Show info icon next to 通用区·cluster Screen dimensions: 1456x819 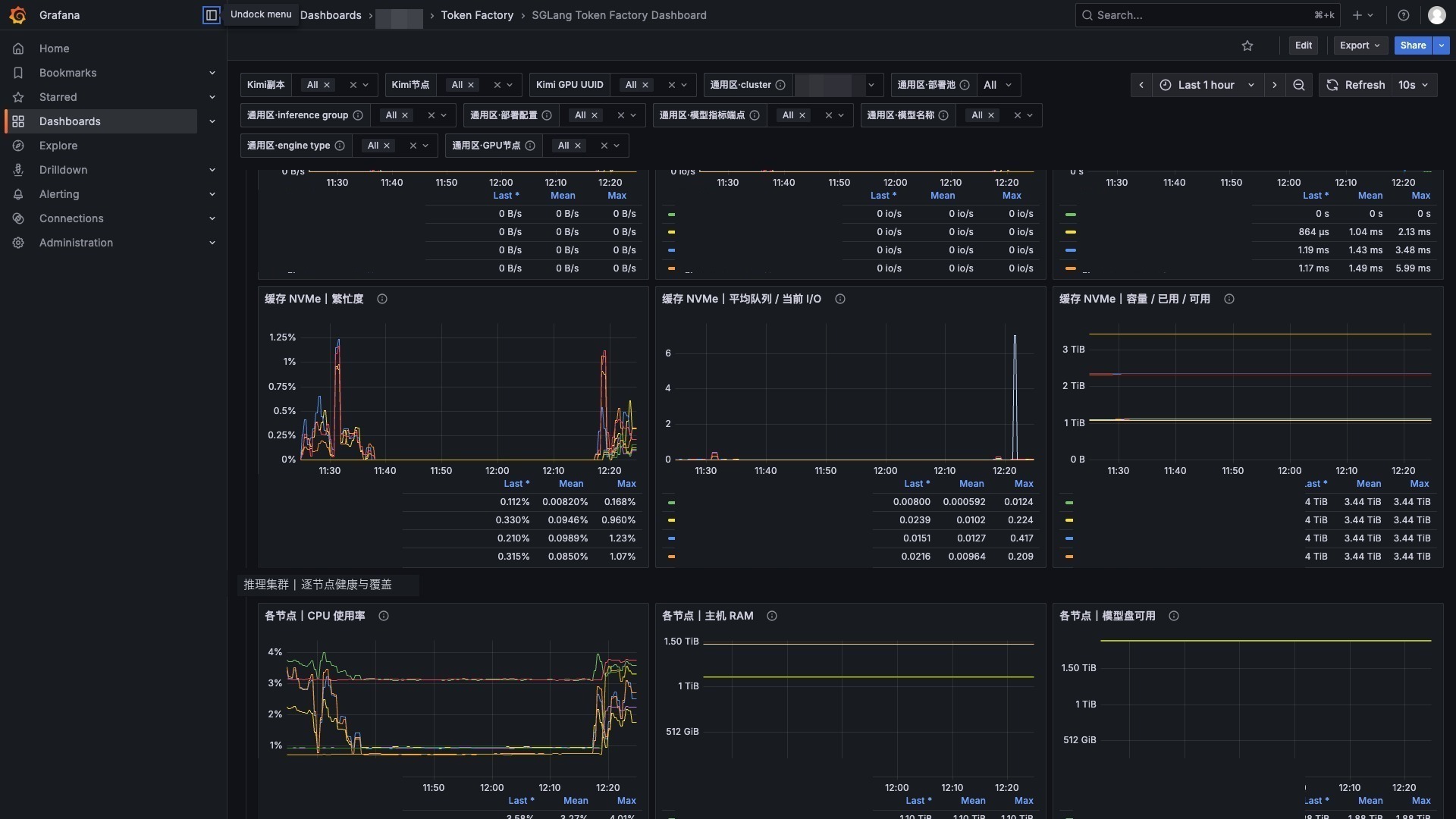(780, 85)
